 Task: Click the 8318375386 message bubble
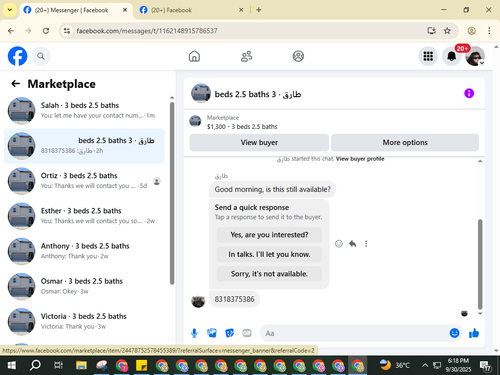tap(234, 299)
